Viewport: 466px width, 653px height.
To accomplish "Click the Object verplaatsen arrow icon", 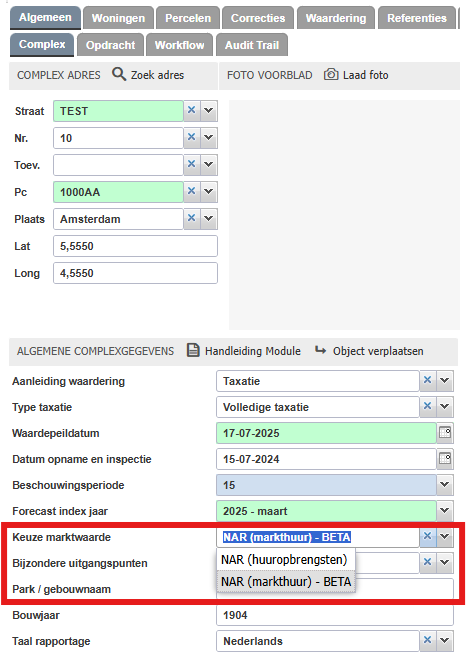I will point(320,350).
